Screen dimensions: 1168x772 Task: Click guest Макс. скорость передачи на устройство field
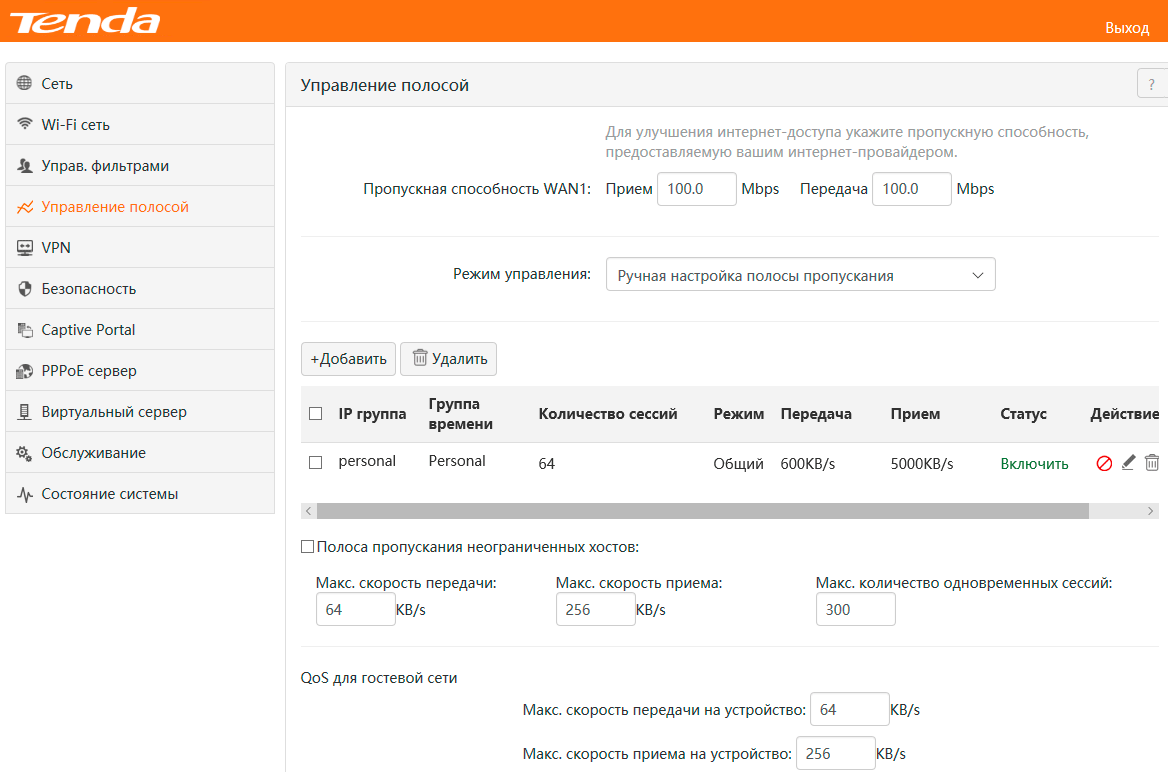click(849, 709)
